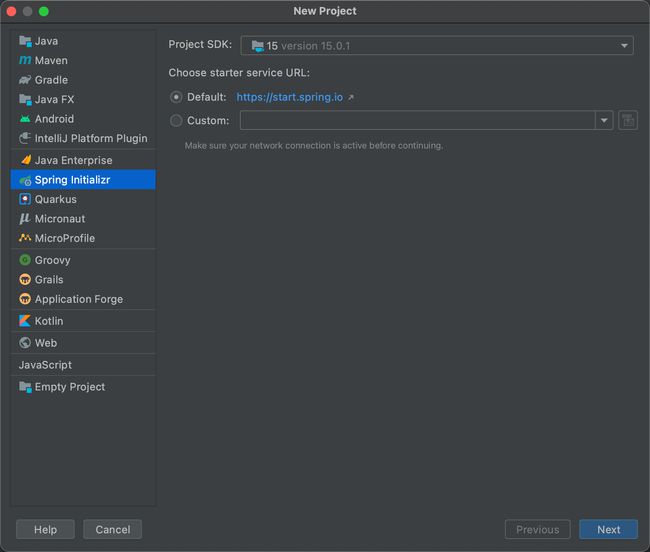This screenshot has width=650, height=552.
Task: Click the Java FX folder icon
Action: click(x=25, y=99)
